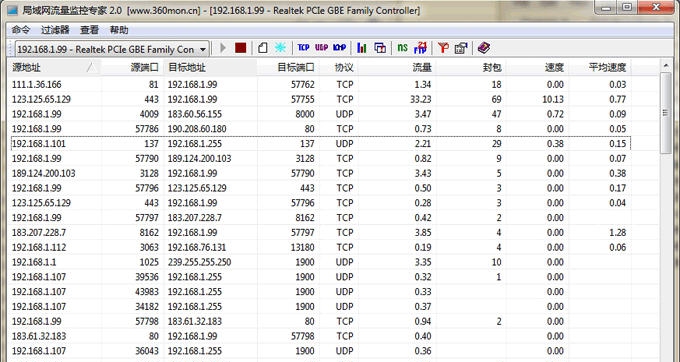Screen dimensions: 680x362
Task: Open the purple help book icon
Action: [x=484, y=48]
